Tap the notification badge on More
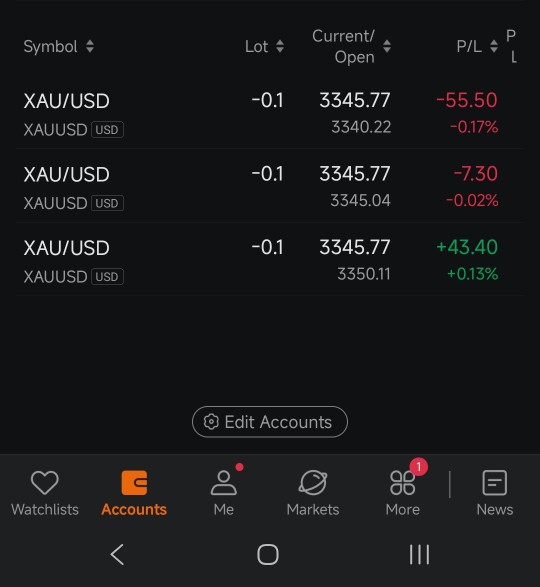The height and width of the screenshot is (587, 540). coord(419,467)
